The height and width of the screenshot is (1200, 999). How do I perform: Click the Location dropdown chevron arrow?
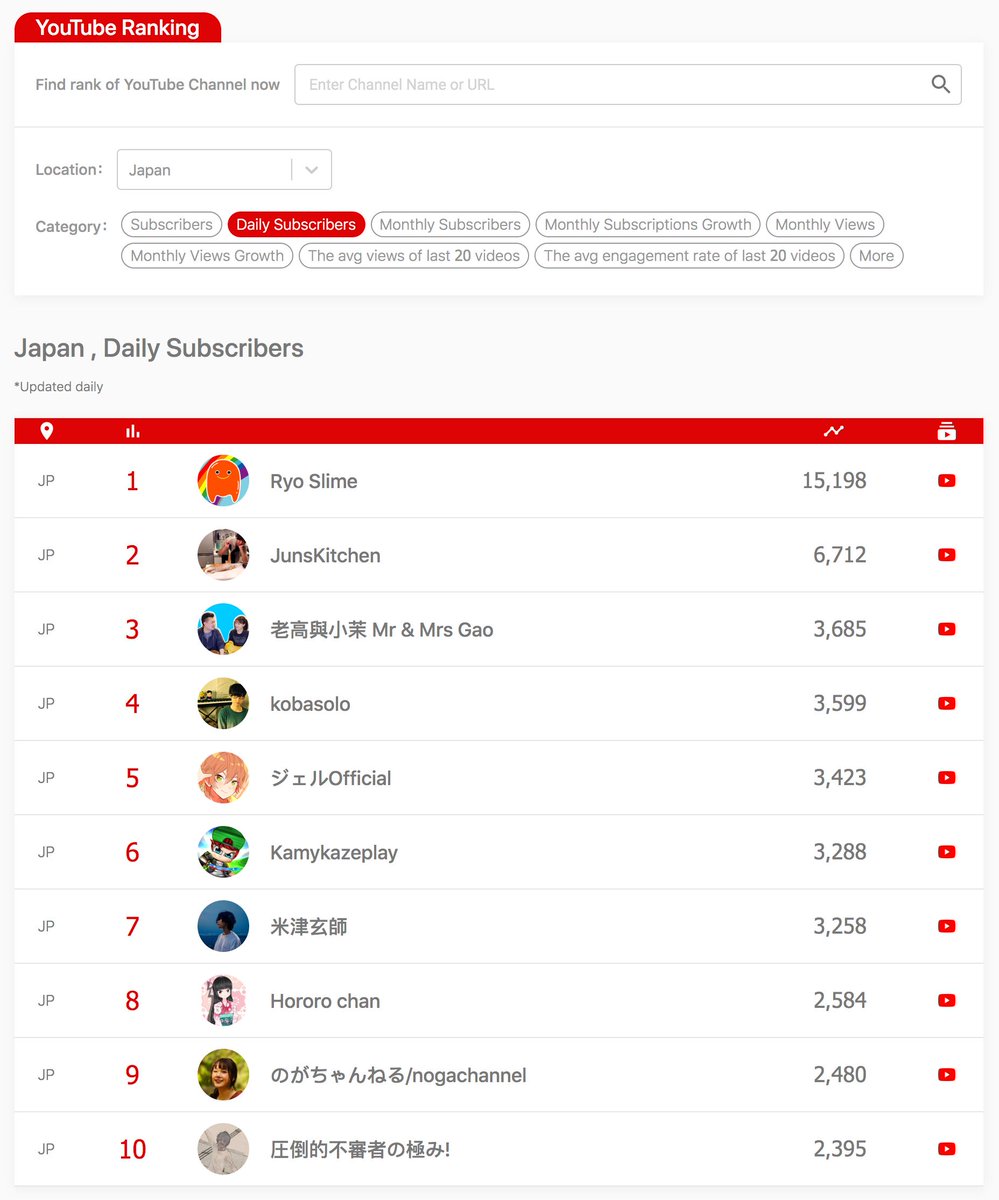[x=312, y=170]
